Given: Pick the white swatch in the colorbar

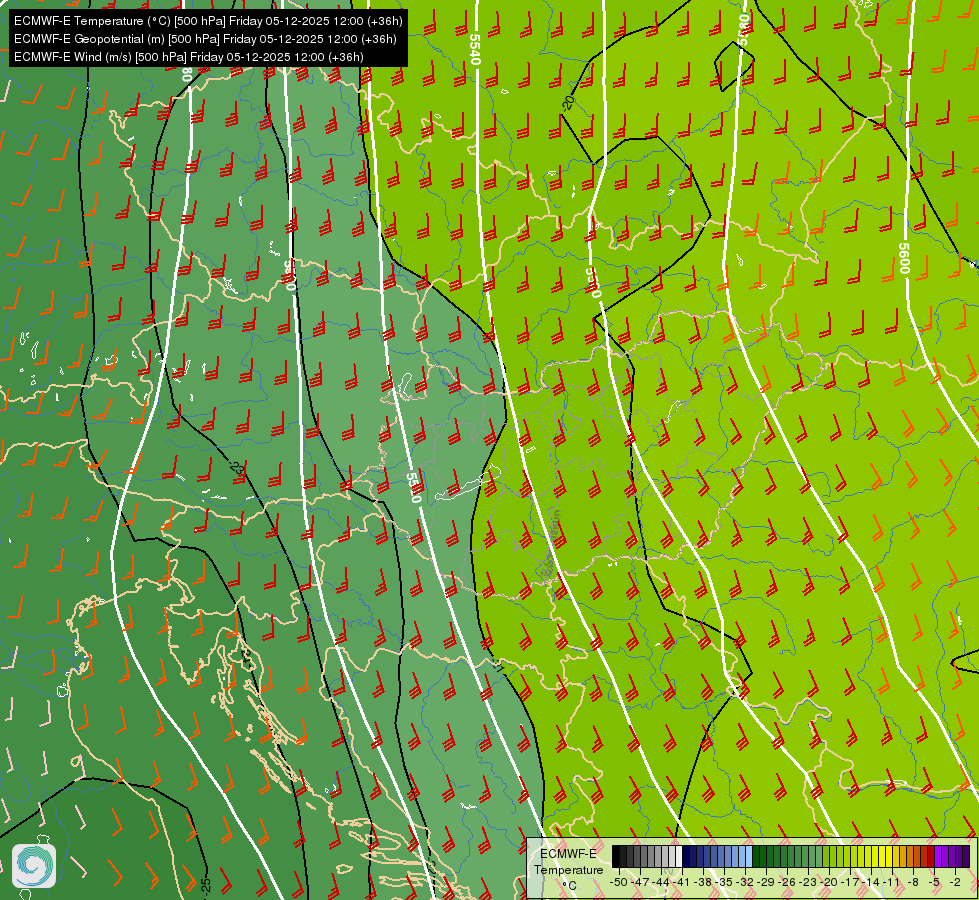Looking at the screenshot, I should pos(679,856).
